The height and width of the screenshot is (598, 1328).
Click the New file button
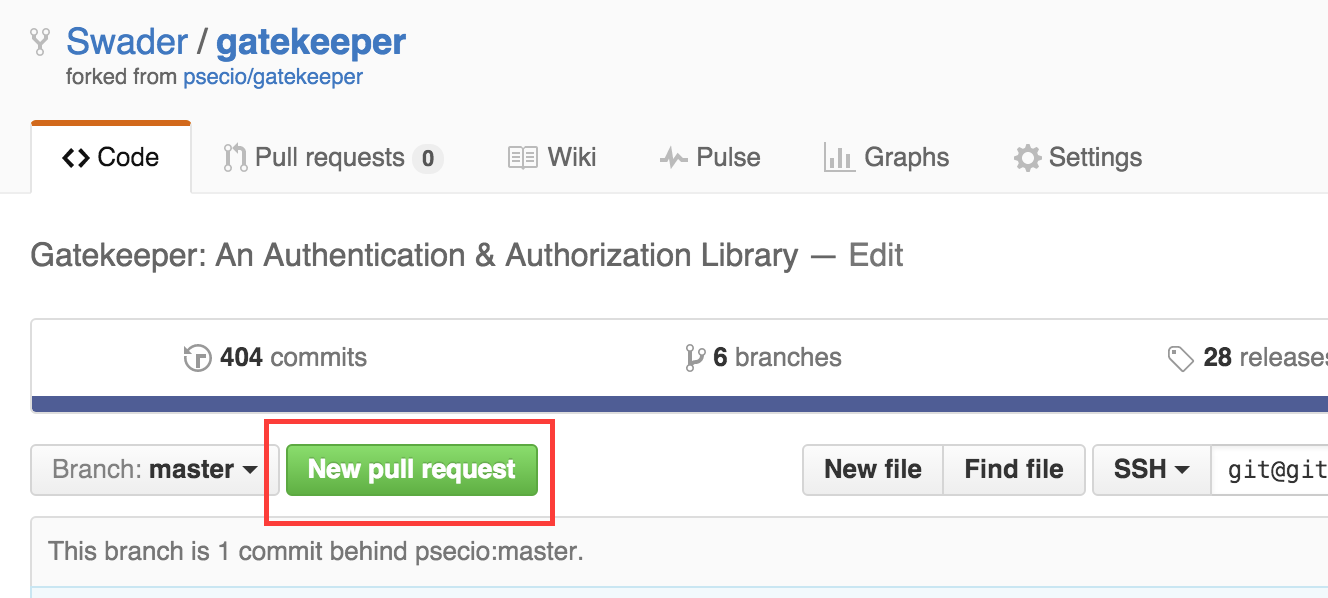(873, 470)
